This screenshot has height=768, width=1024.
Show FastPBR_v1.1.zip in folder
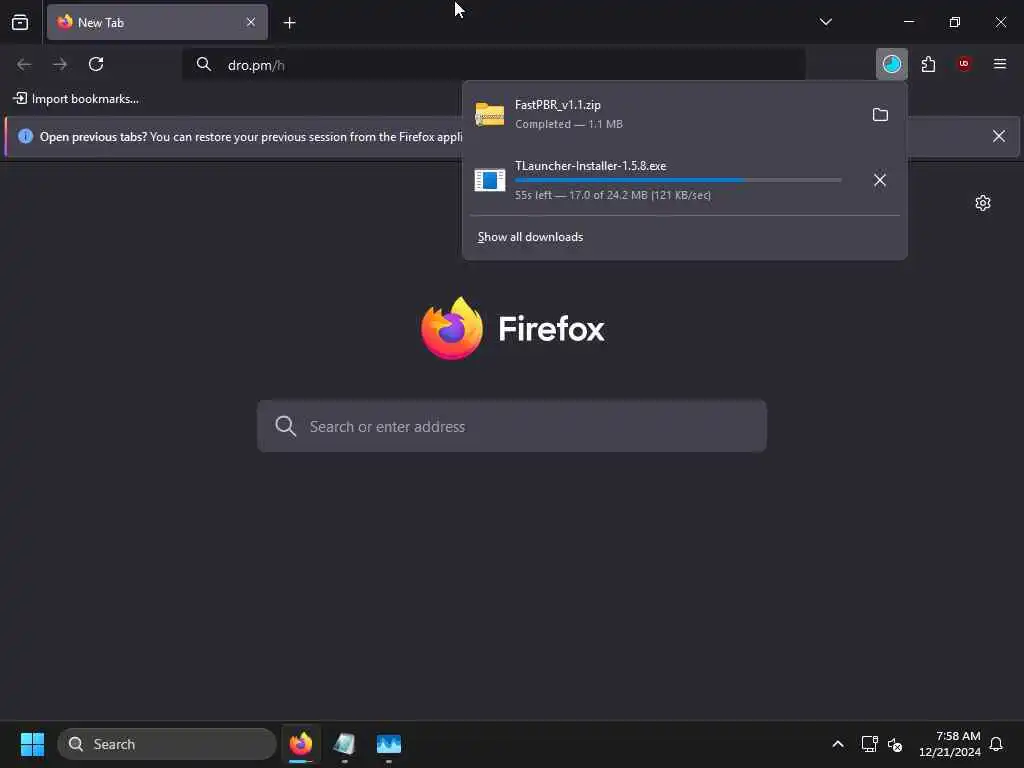coord(880,115)
